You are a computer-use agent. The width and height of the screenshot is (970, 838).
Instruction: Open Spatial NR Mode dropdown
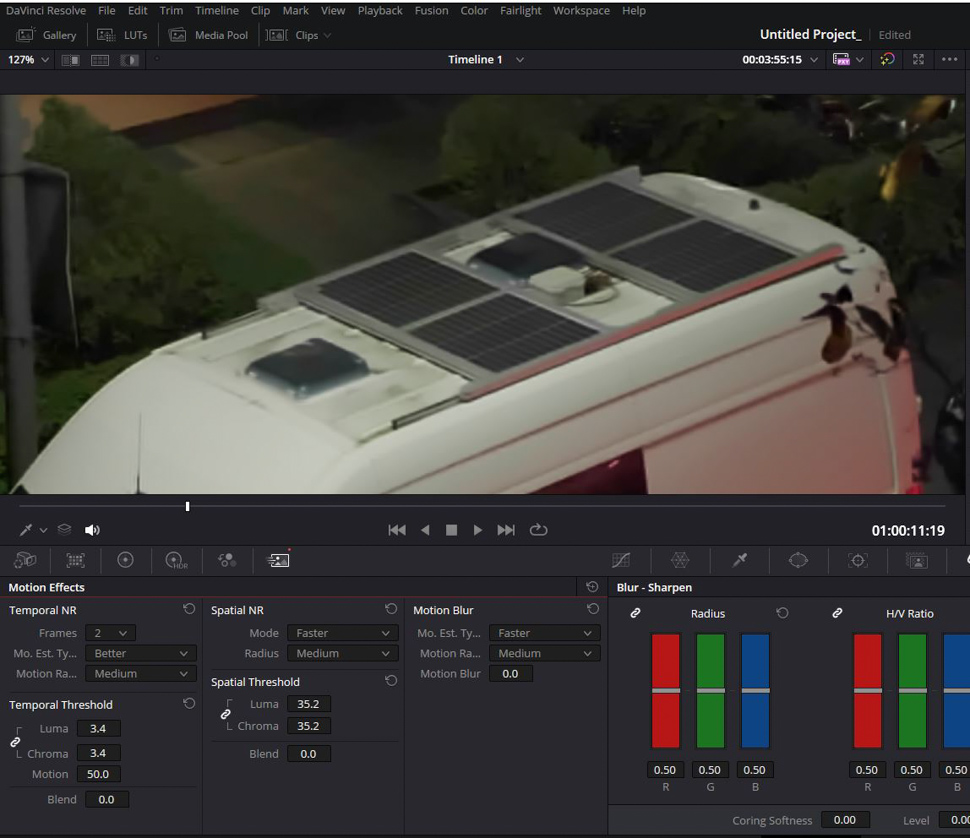tap(342, 633)
